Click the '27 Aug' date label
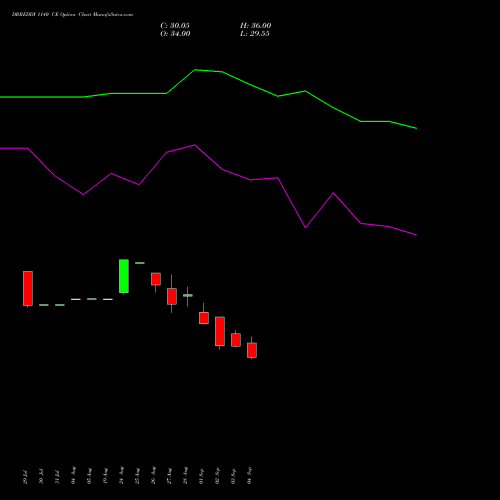The width and height of the screenshot is (500, 500). pos(169,476)
